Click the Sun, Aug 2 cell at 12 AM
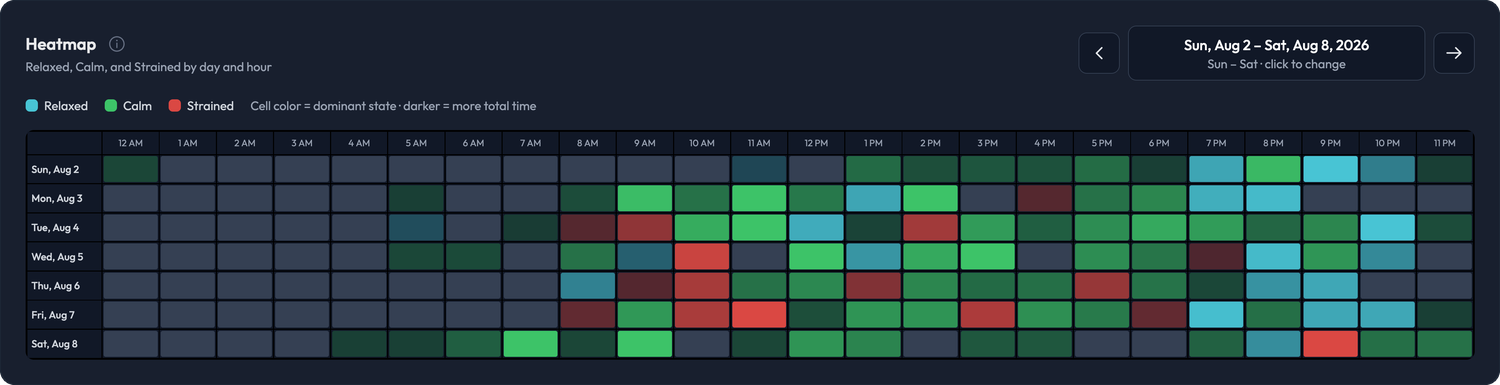 pos(131,169)
